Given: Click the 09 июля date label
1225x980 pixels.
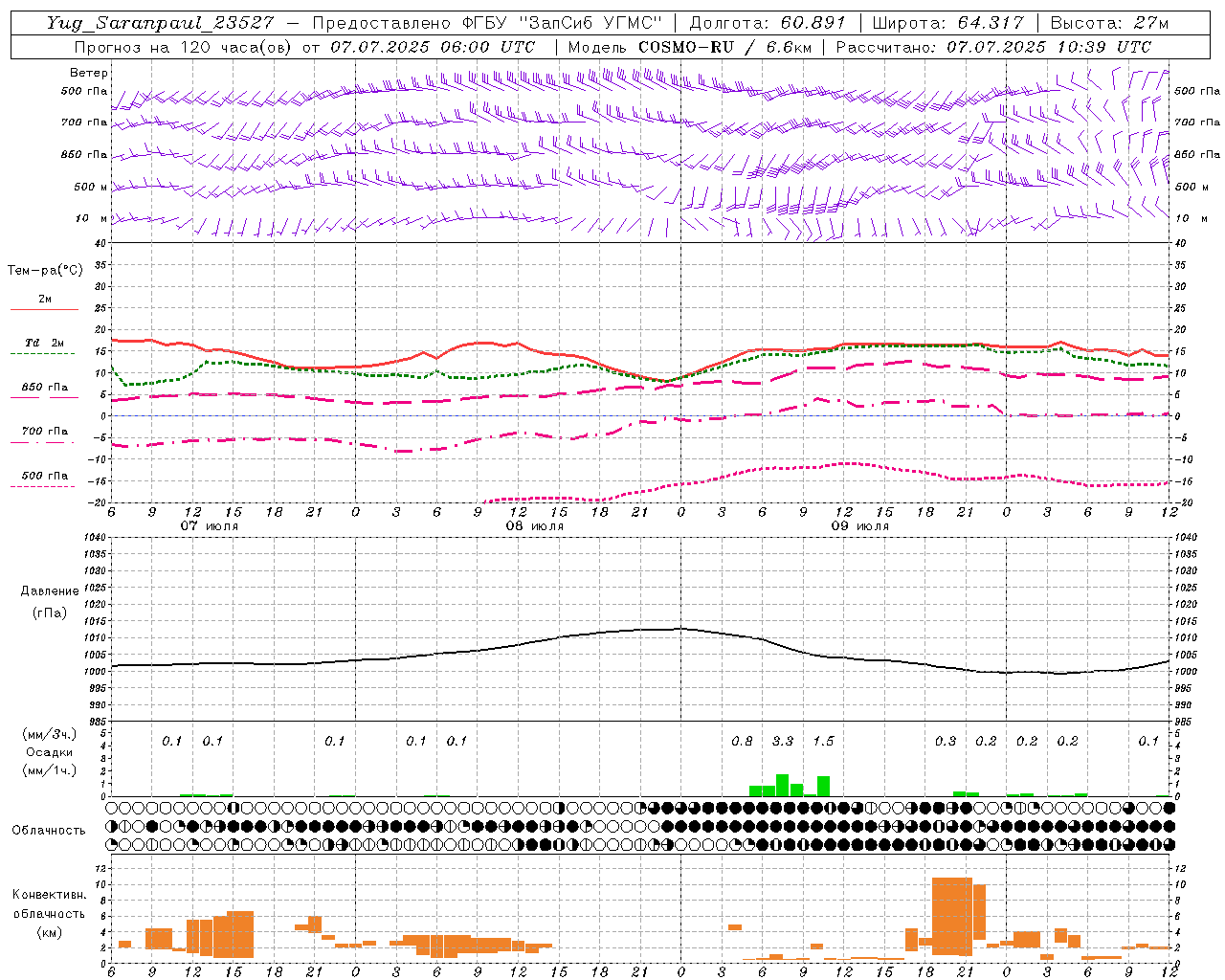Looking at the screenshot, I should (860, 526).
